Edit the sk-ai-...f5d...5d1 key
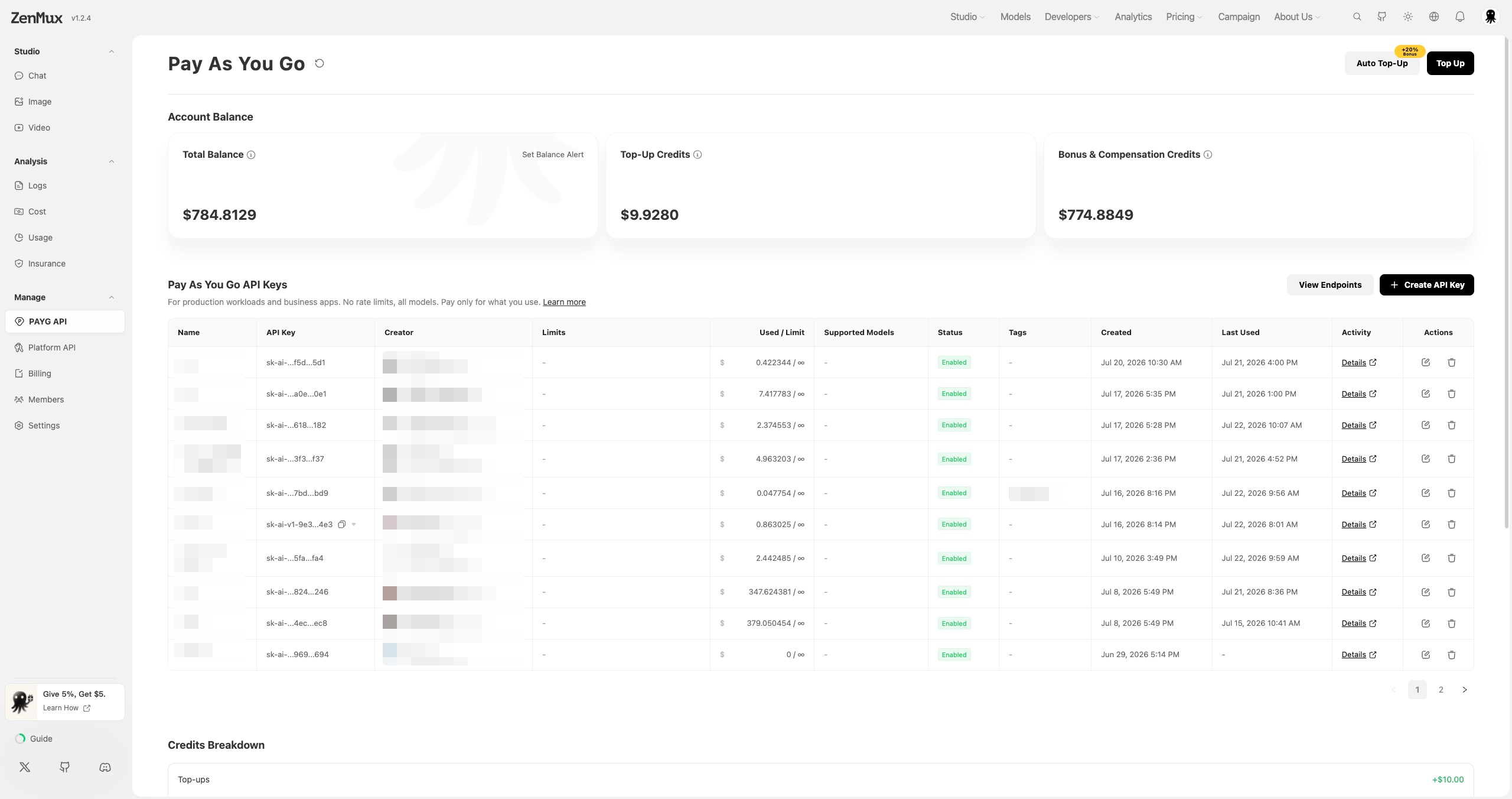Image resolution: width=1512 pixels, height=799 pixels. [1426, 362]
